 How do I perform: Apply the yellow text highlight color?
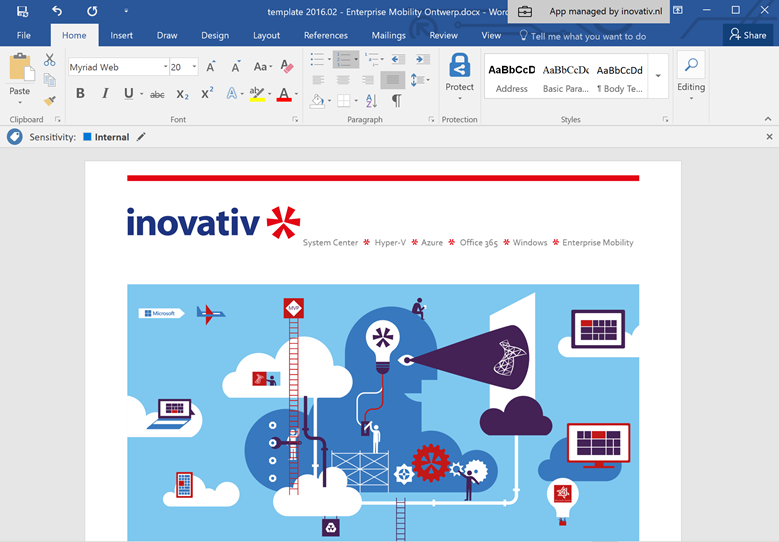pos(256,94)
